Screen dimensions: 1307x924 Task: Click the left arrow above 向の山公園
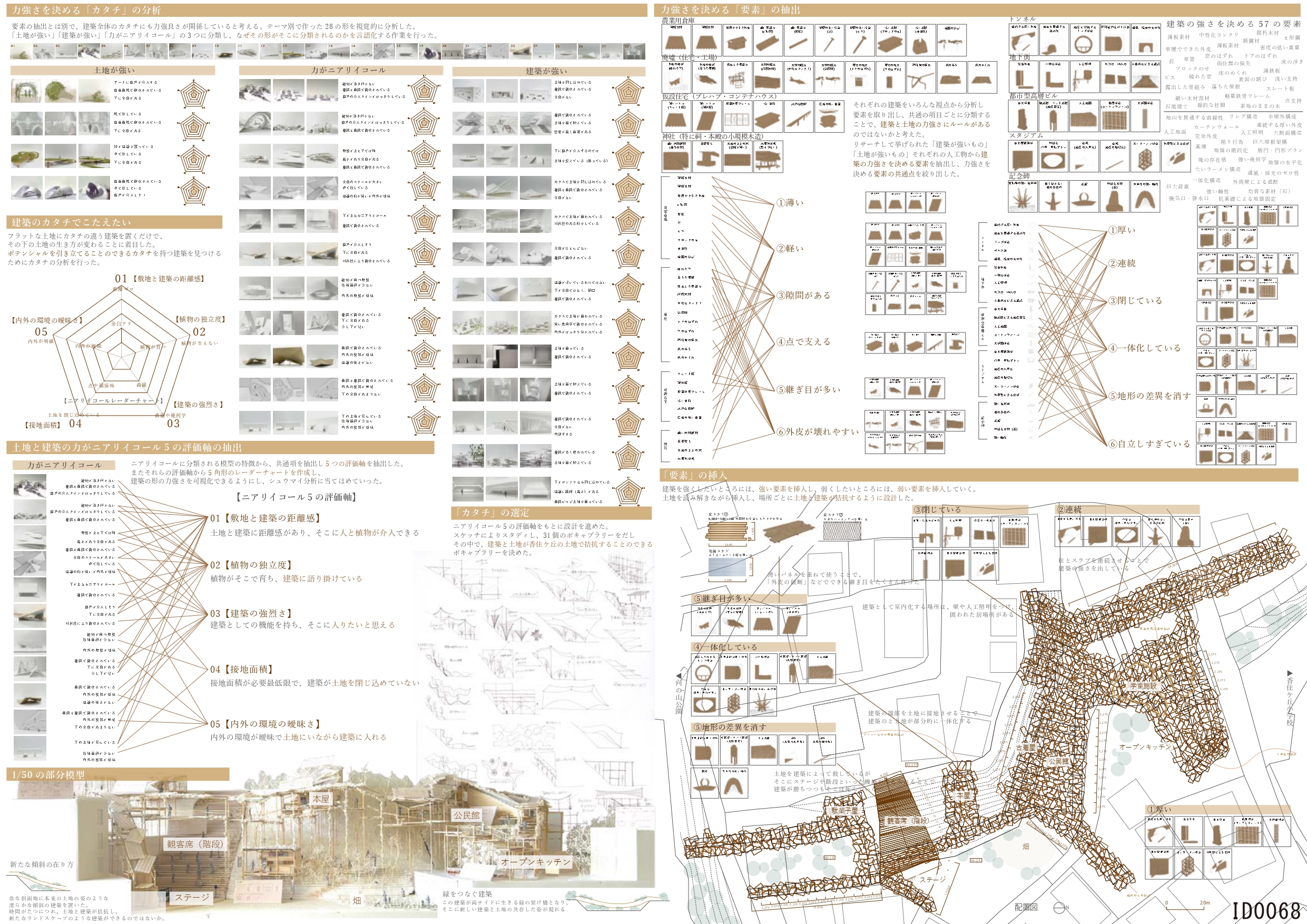pos(678,675)
